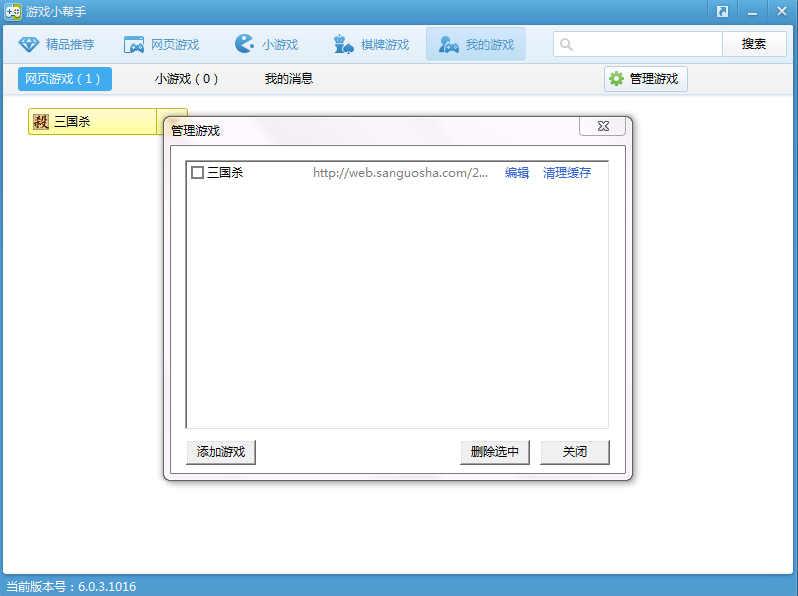
Task: Tick the 三国杀 checkbox in the dialog
Action: tap(197, 173)
